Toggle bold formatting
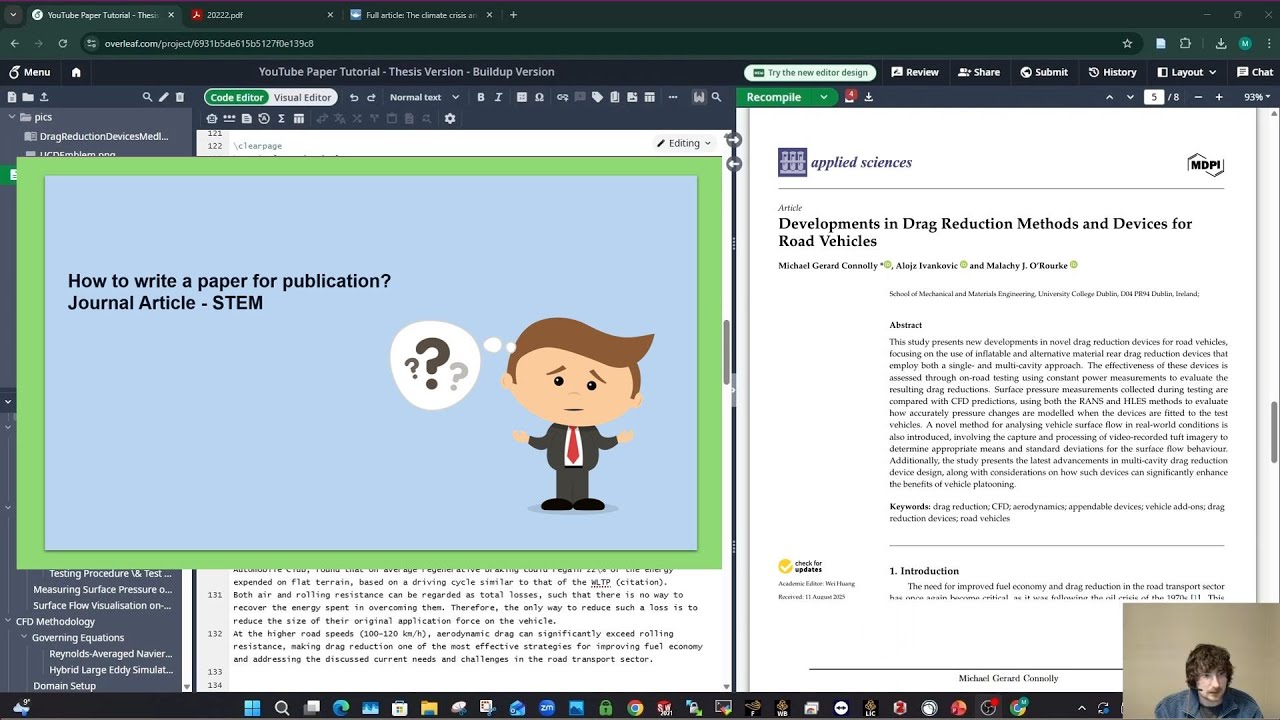 click(481, 97)
